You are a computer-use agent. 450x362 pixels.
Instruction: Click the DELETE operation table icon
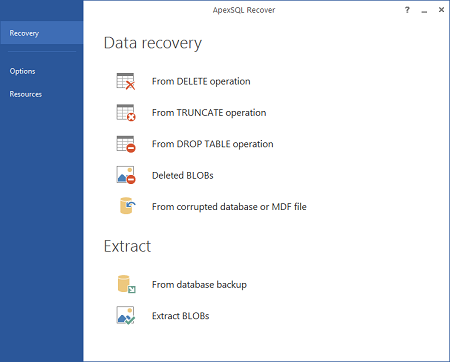(x=126, y=81)
